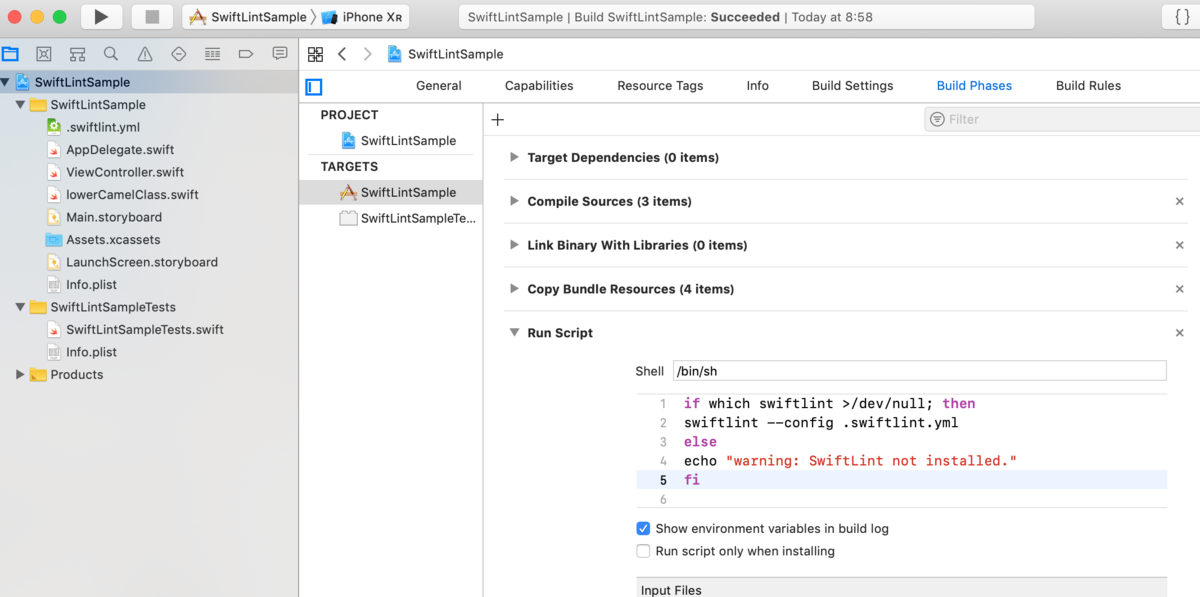This screenshot has width=1200, height=597.
Task: Show the Test navigator diamond icon
Action: 179,54
